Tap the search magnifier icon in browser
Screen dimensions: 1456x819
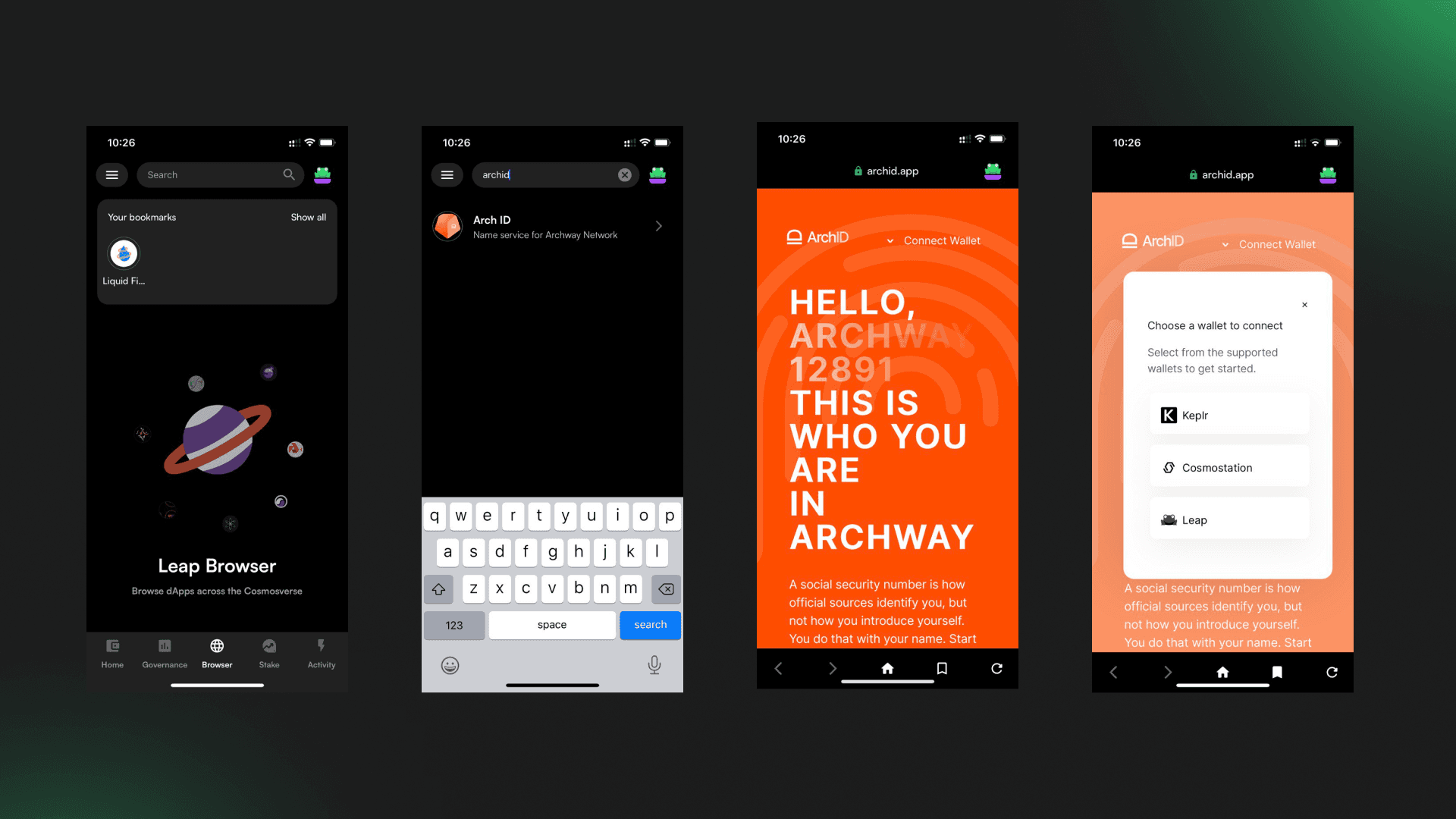pyautogui.click(x=288, y=174)
